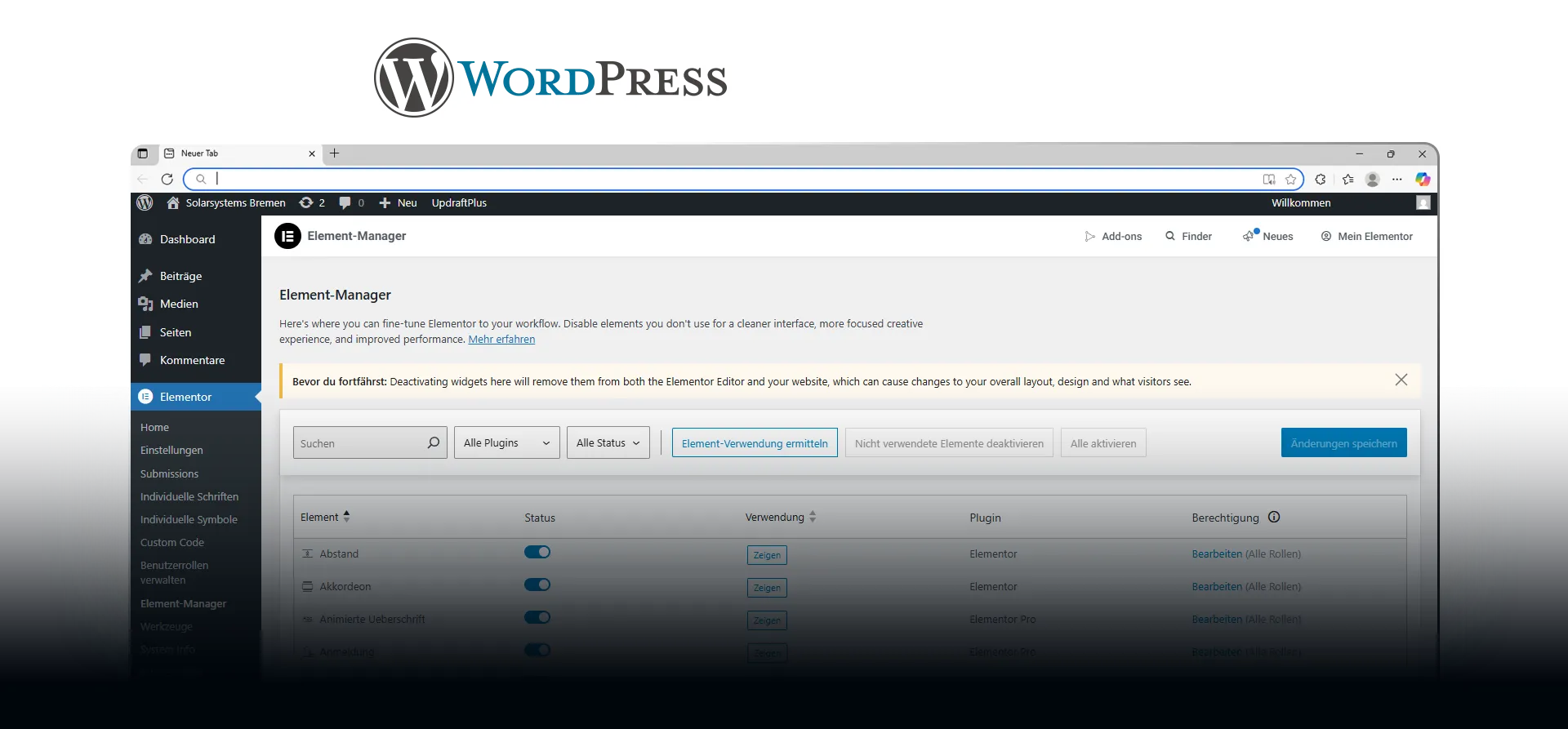Viewport: 1568px width, 729px height.
Task: Toggle the Animierte Ueberschrift status
Action: coord(537,617)
